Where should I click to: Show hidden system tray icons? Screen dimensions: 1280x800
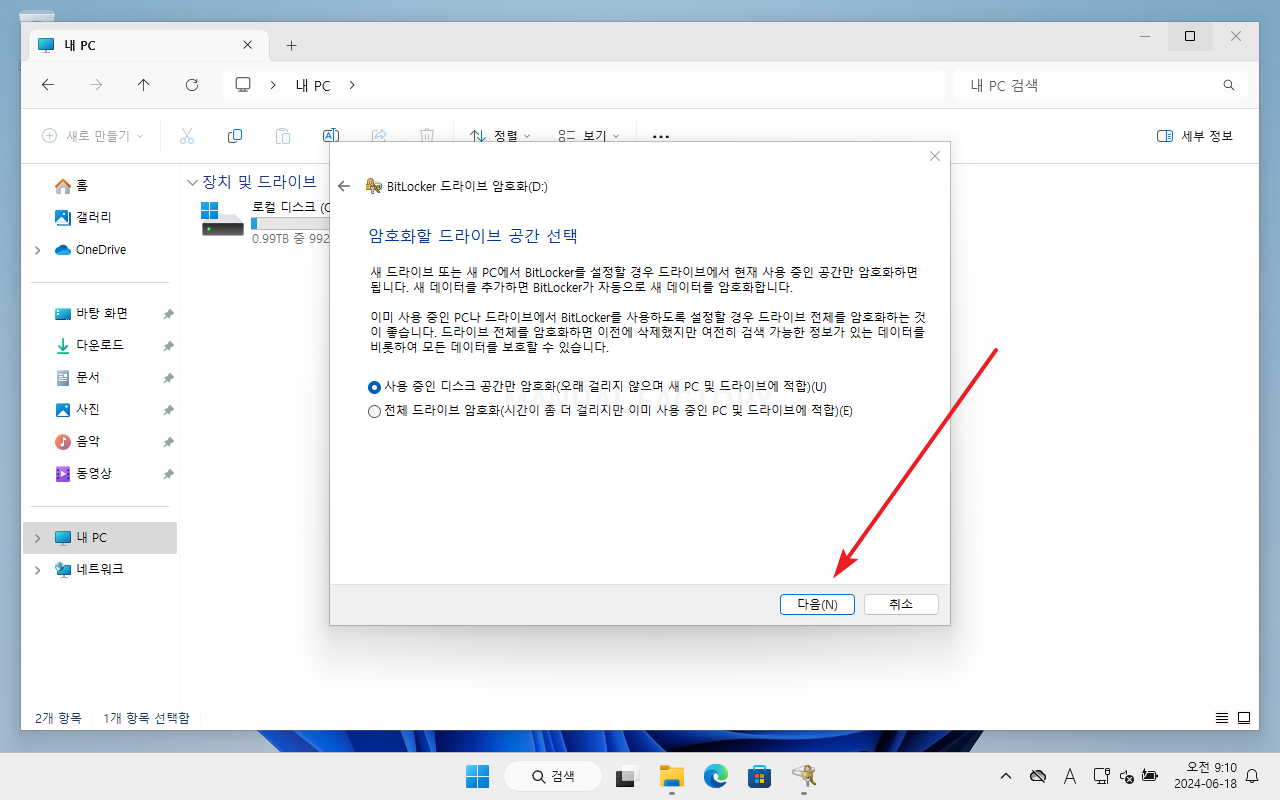1006,776
